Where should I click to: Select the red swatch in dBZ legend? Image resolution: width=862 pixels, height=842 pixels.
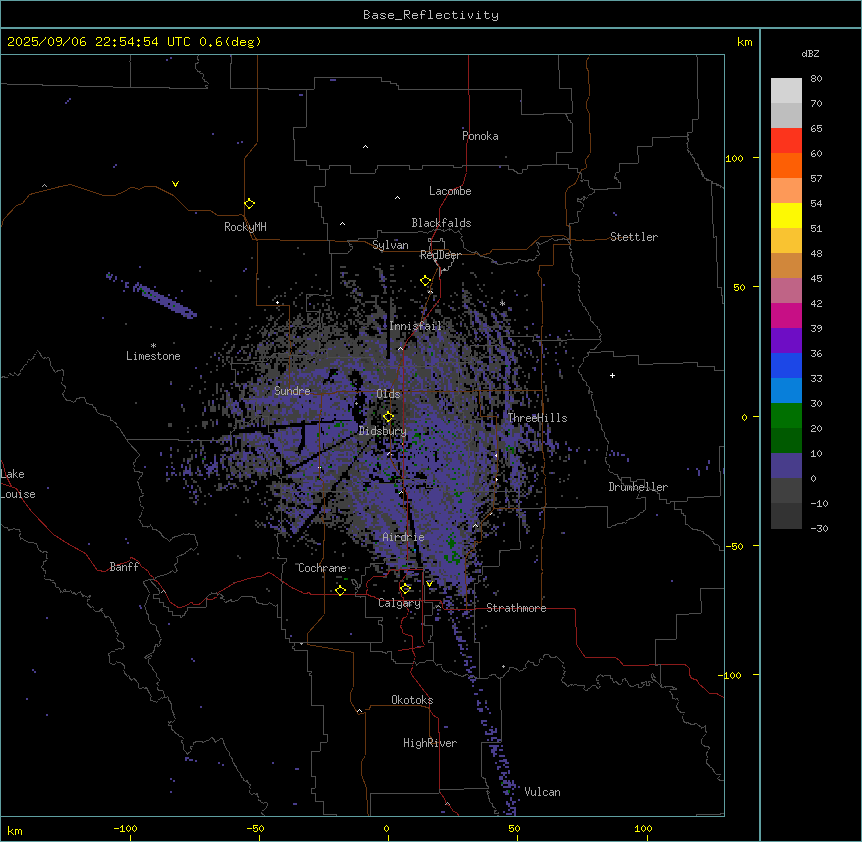786,141
